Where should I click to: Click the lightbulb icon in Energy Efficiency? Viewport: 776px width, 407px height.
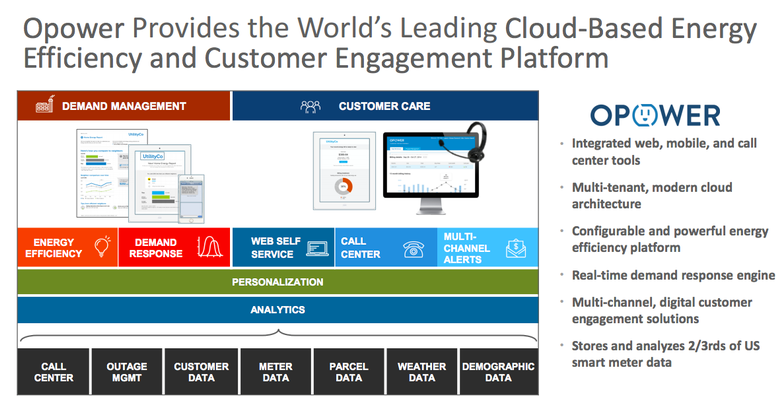point(102,247)
